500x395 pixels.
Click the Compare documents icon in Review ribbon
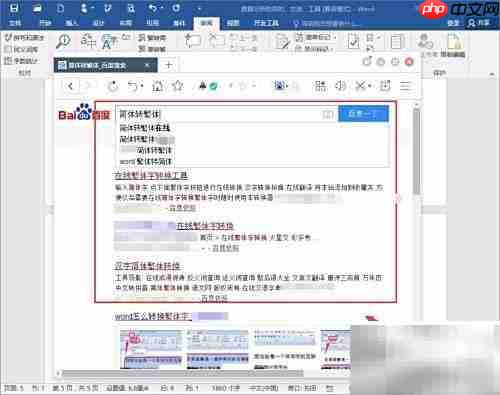tap(397, 42)
